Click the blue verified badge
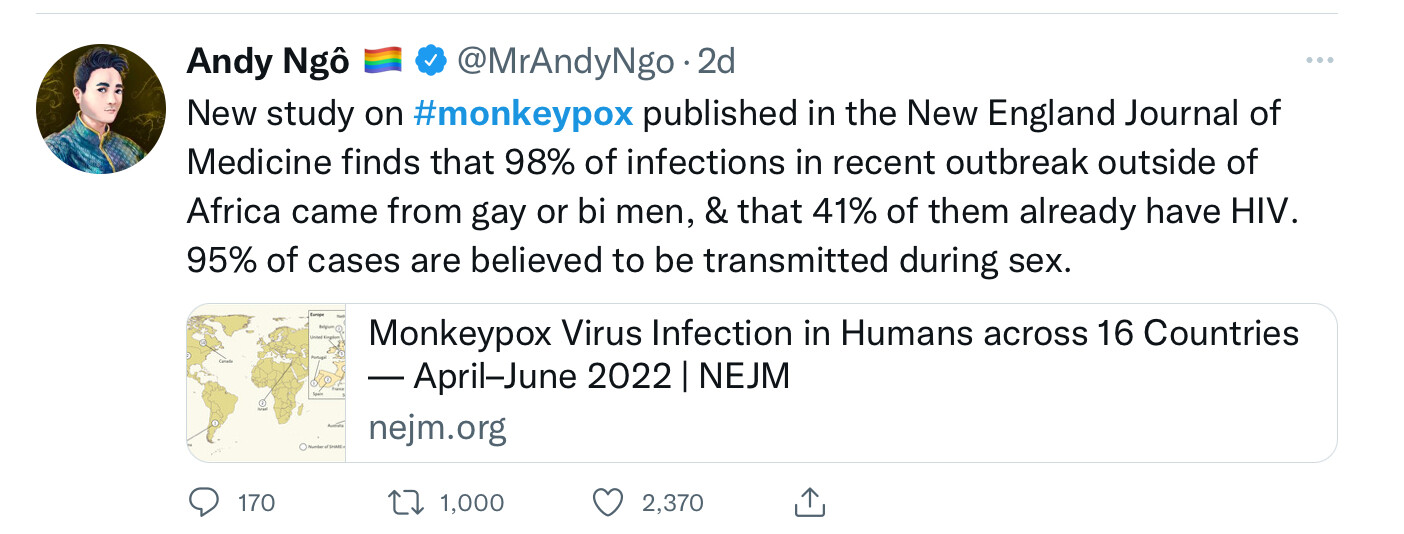Screen dimensions: 1404x534 click(x=430, y=62)
